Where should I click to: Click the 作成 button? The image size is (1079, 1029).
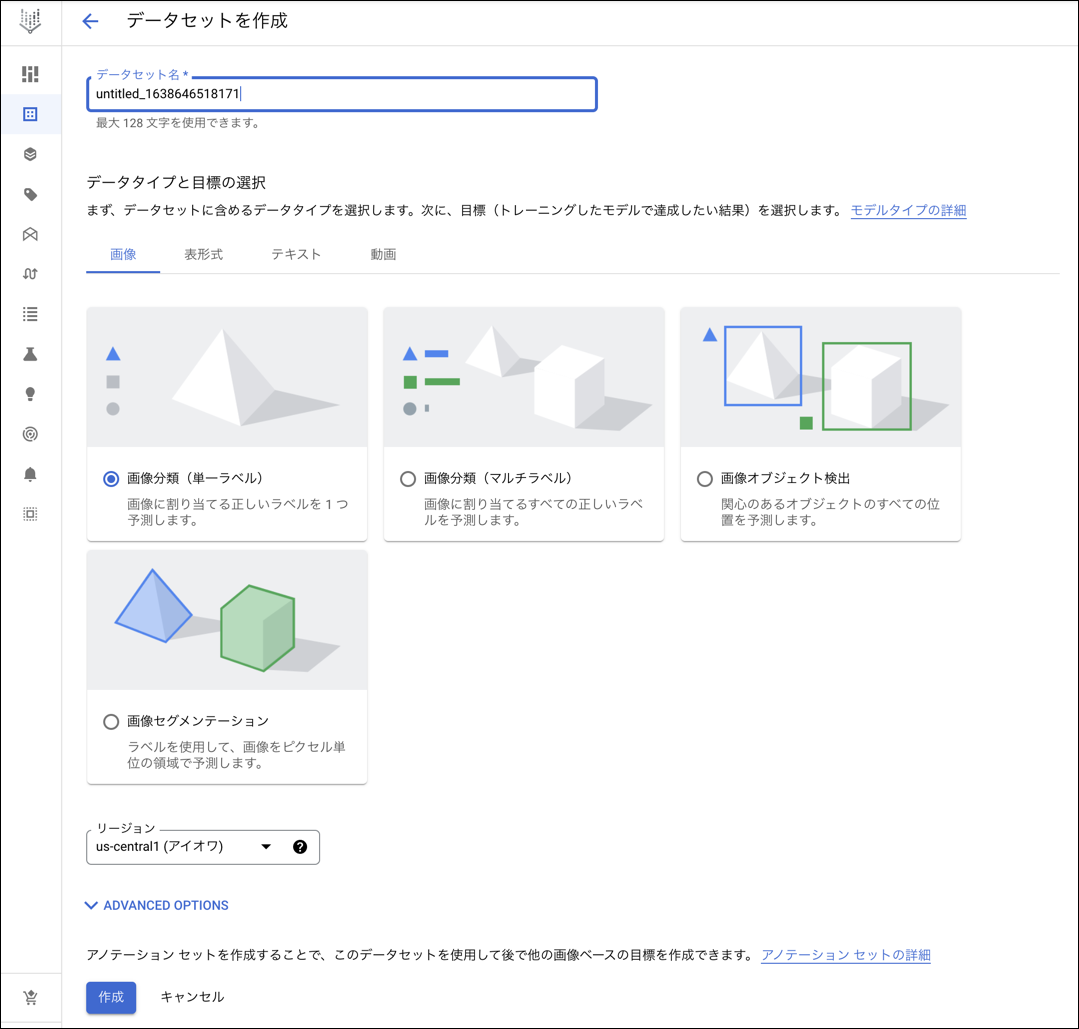(x=111, y=997)
